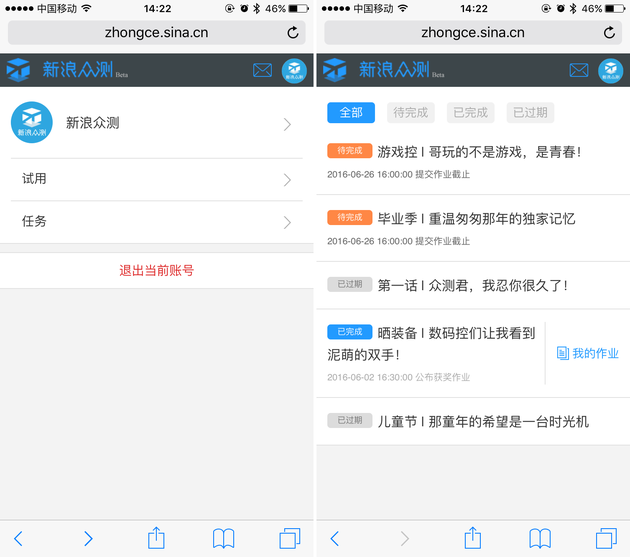Select the 已完成 filter tab
The image size is (630, 557).
tap(470, 113)
